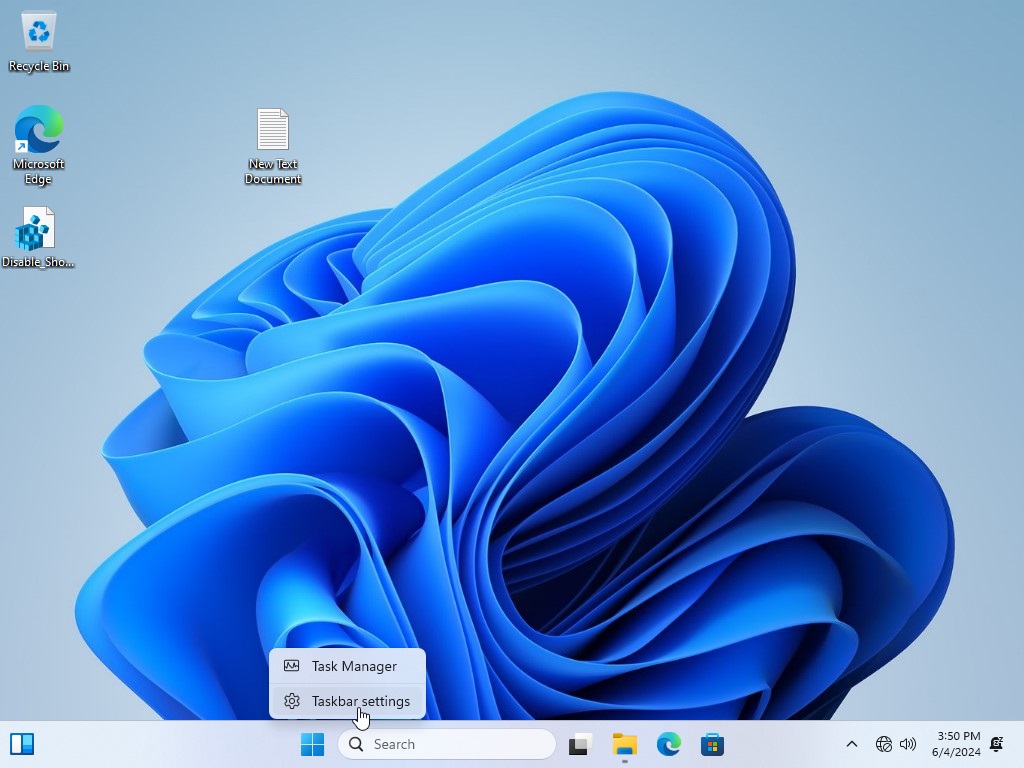Open the Windows Start menu
Screen dimensions: 1024x768
[312, 744]
